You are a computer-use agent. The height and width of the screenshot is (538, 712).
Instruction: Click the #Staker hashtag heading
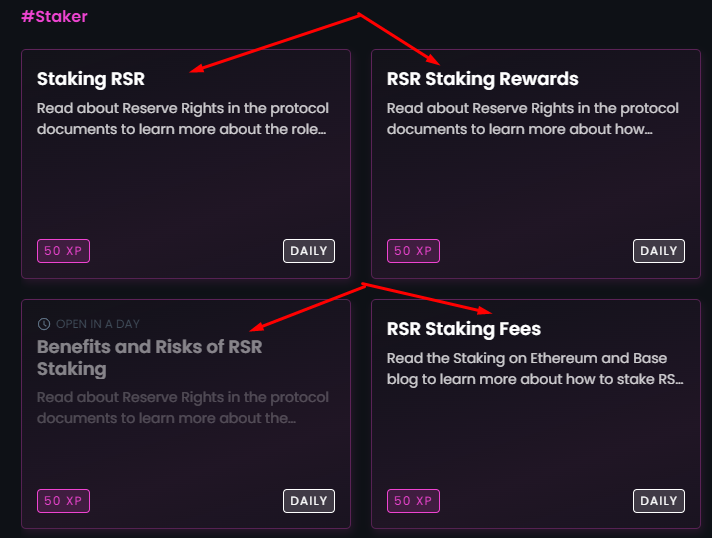pos(54,16)
